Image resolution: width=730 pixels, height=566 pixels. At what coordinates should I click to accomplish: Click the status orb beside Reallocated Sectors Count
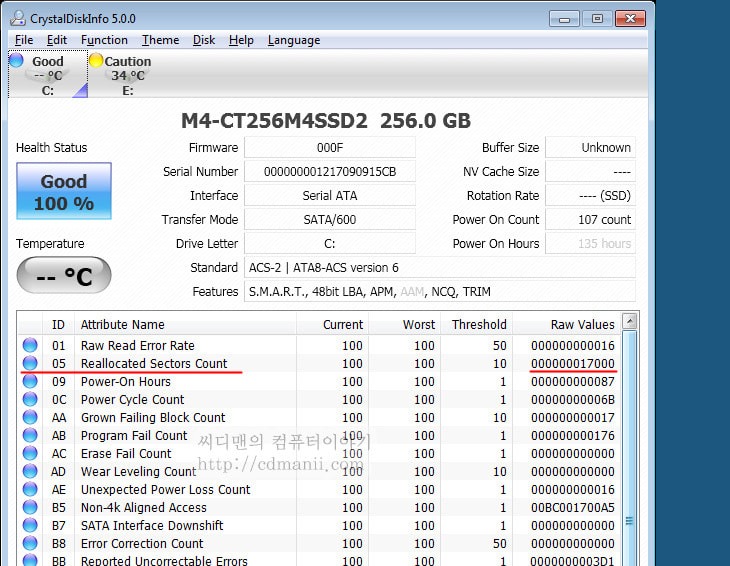[x=30, y=364]
